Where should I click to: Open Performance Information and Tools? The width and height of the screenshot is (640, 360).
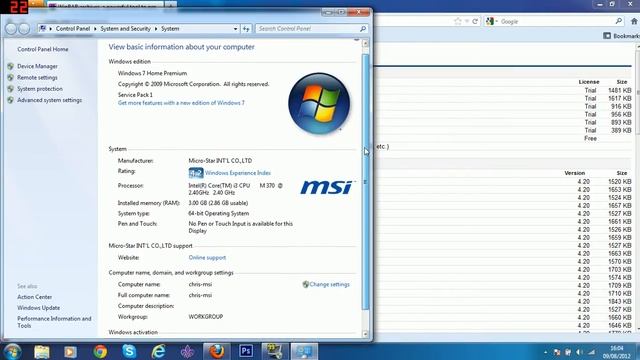pyautogui.click(x=54, y=322)
